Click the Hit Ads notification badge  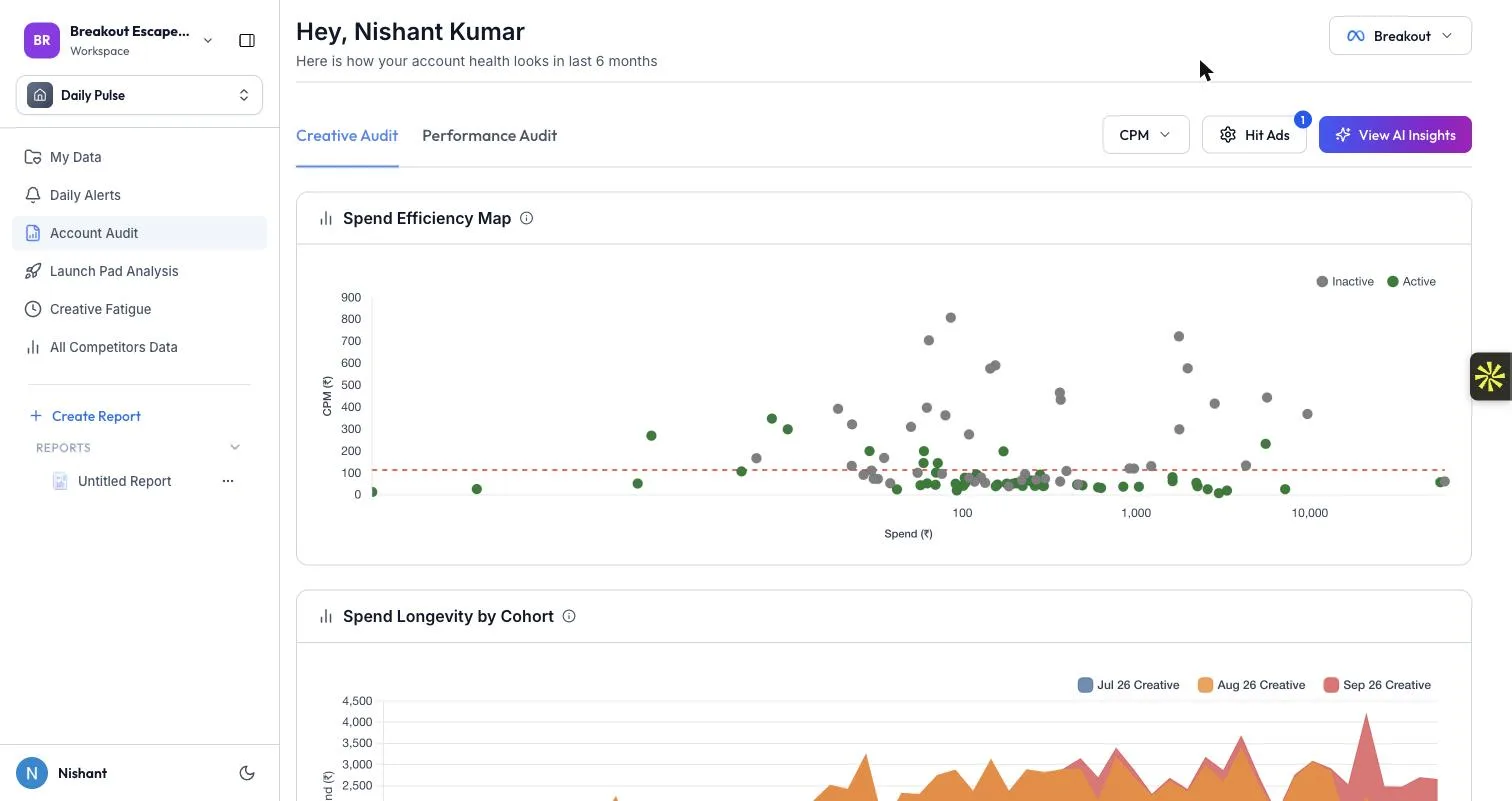(1302, 120)
